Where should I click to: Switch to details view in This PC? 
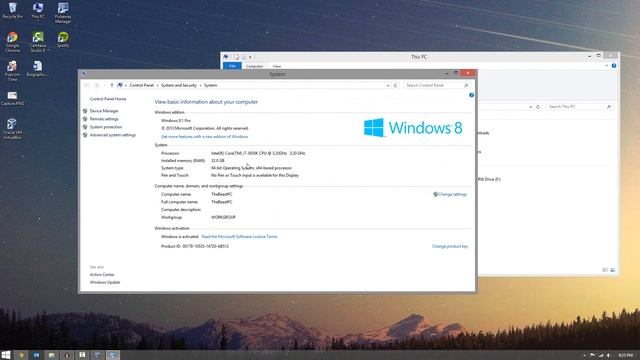605,270
